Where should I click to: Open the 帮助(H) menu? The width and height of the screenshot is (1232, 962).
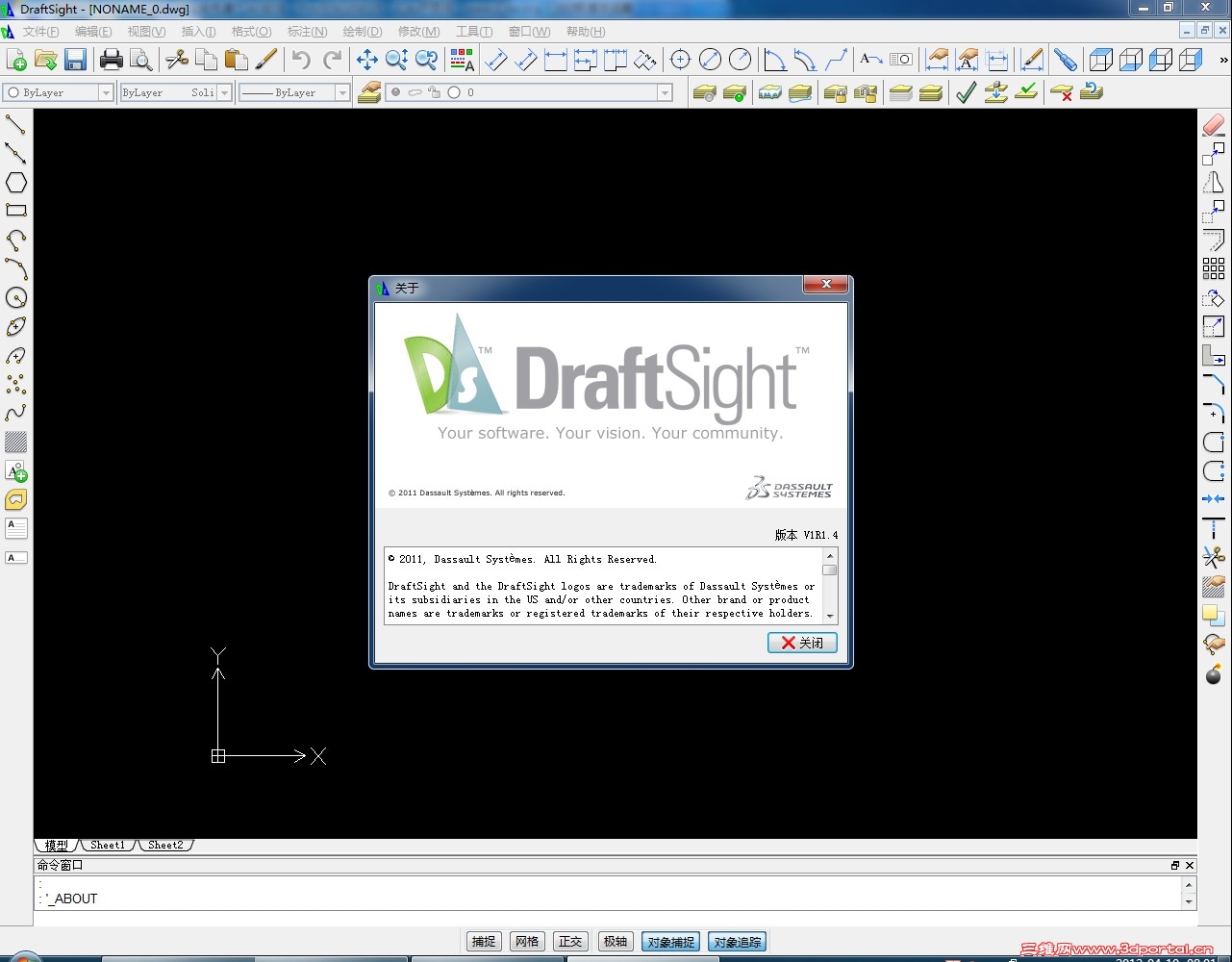point(586,32)
